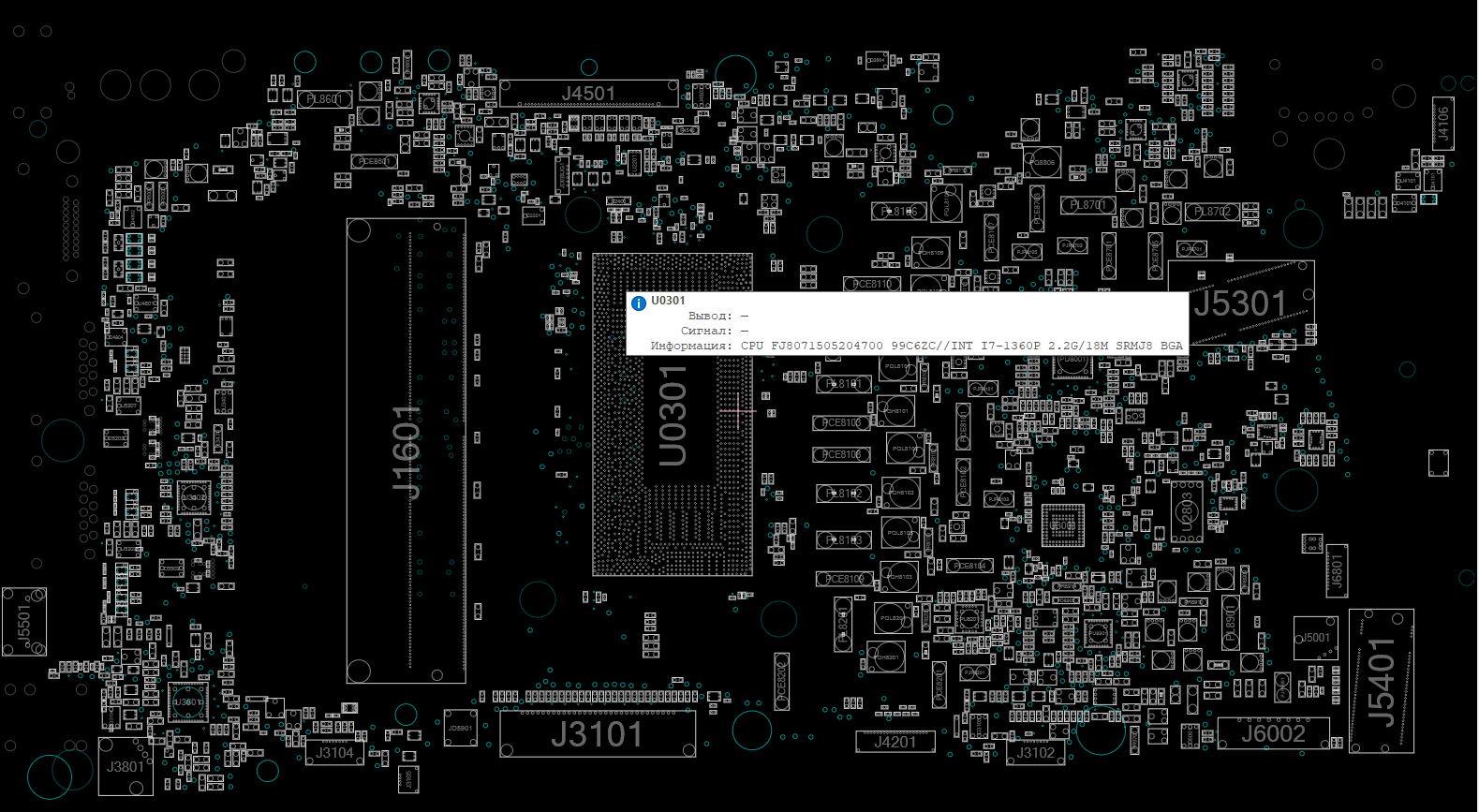Select connector J4201
Screen dimensions: 1479x812
(x=895, y=742)
